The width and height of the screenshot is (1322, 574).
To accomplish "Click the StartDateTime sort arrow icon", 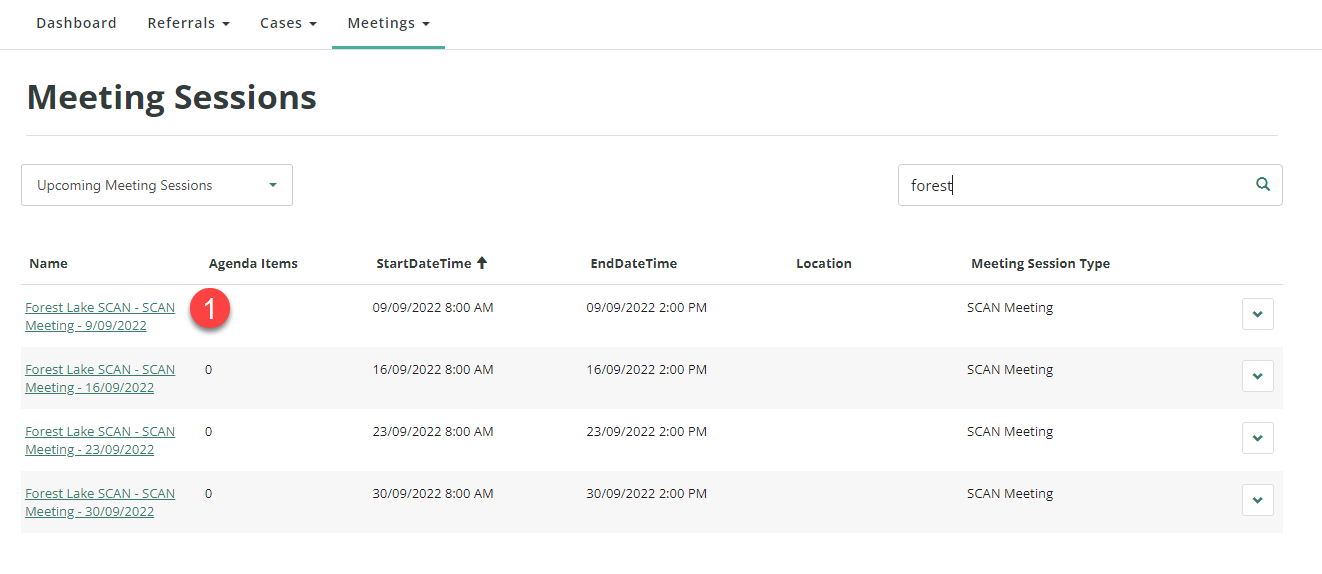I will (482, 263).
